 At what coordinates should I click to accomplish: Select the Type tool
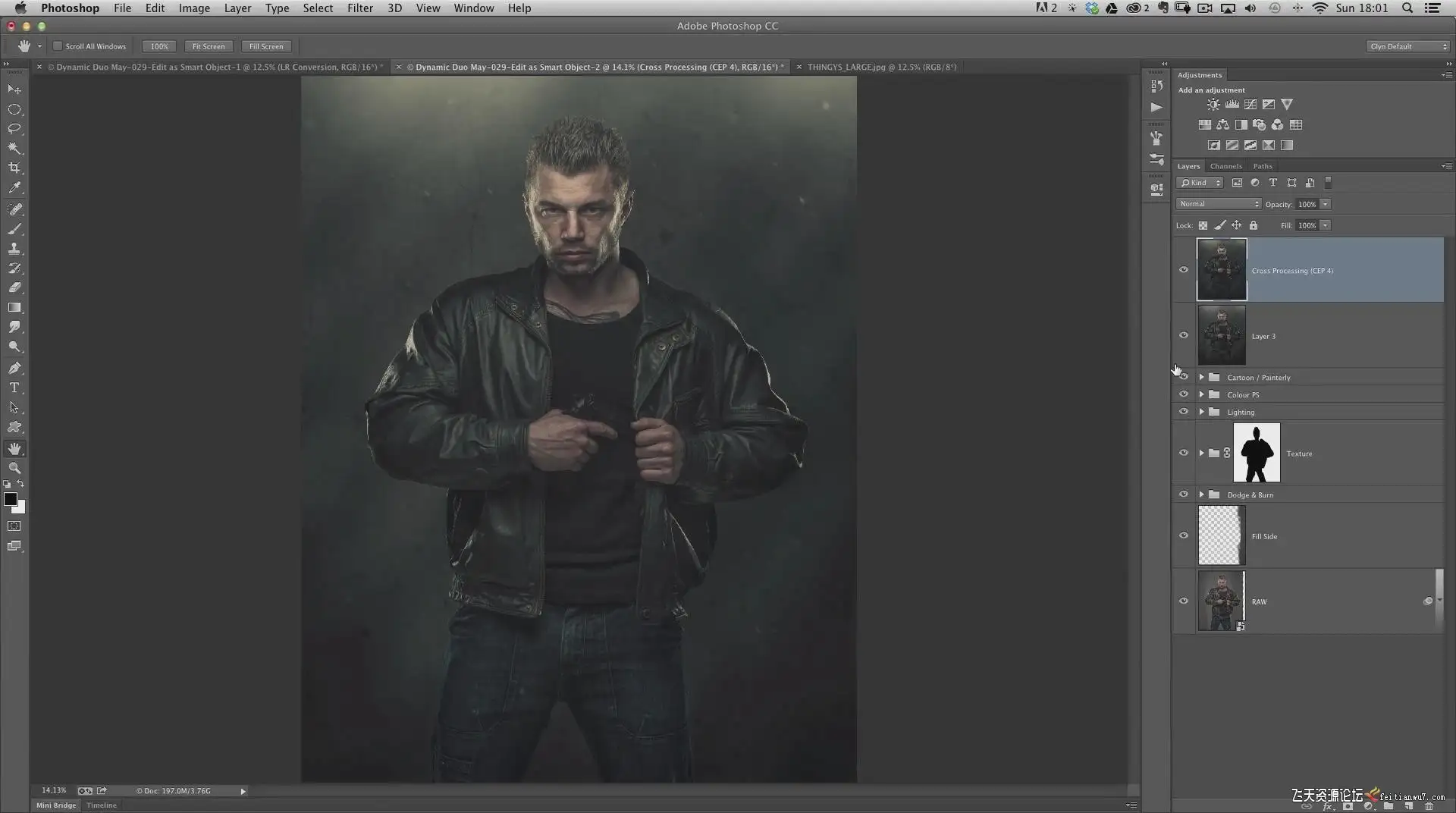(14, 388)
